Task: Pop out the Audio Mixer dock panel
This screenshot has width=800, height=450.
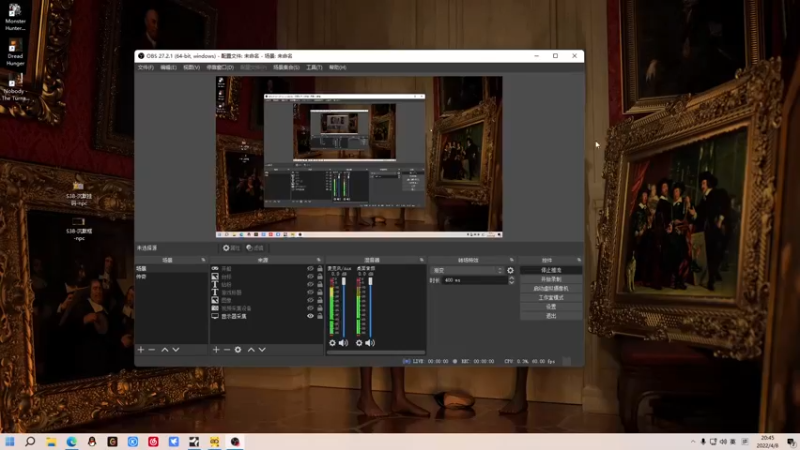Action: click(x=421, y=260)
